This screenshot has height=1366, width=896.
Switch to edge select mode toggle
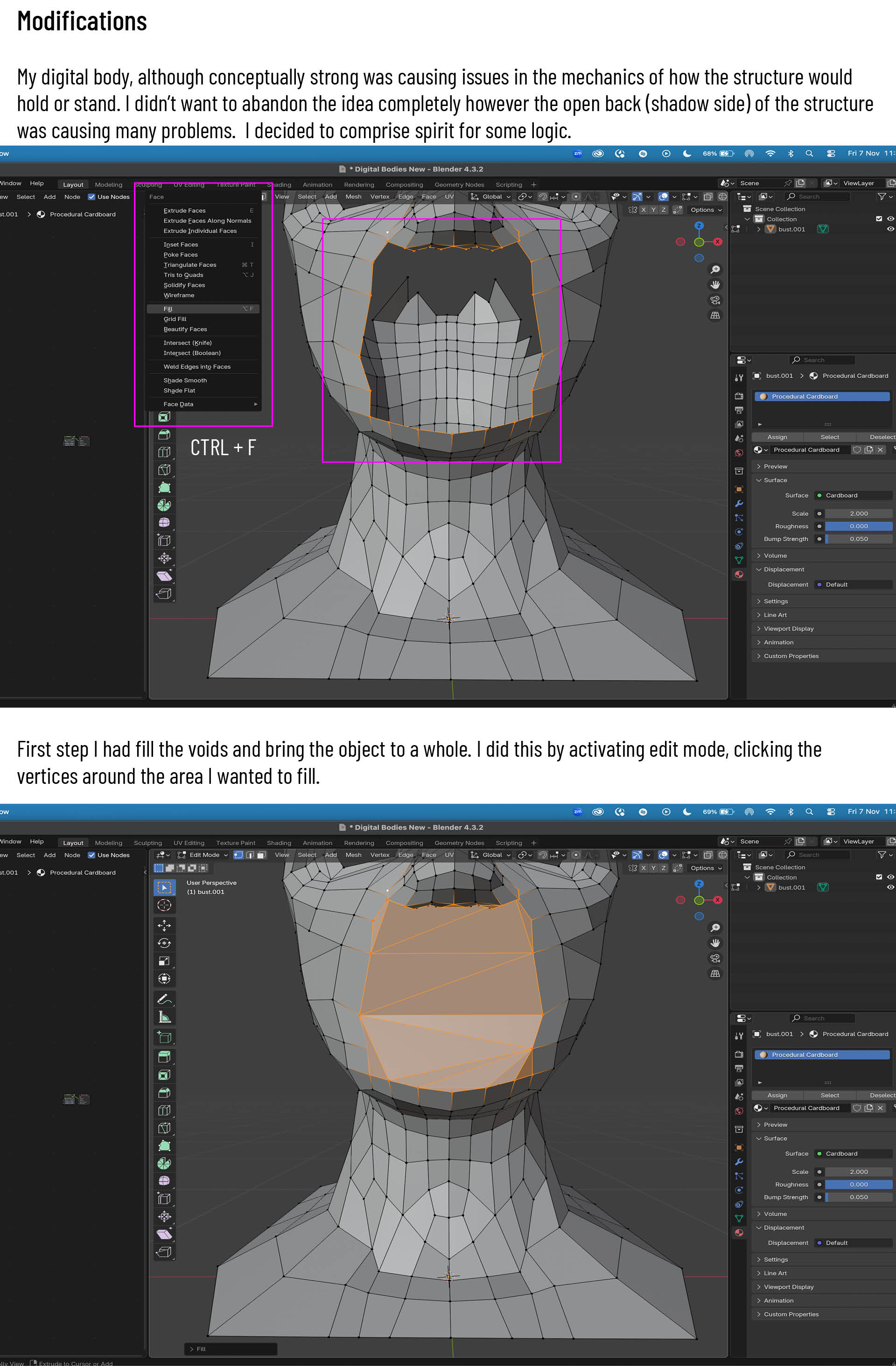point(250,855)
